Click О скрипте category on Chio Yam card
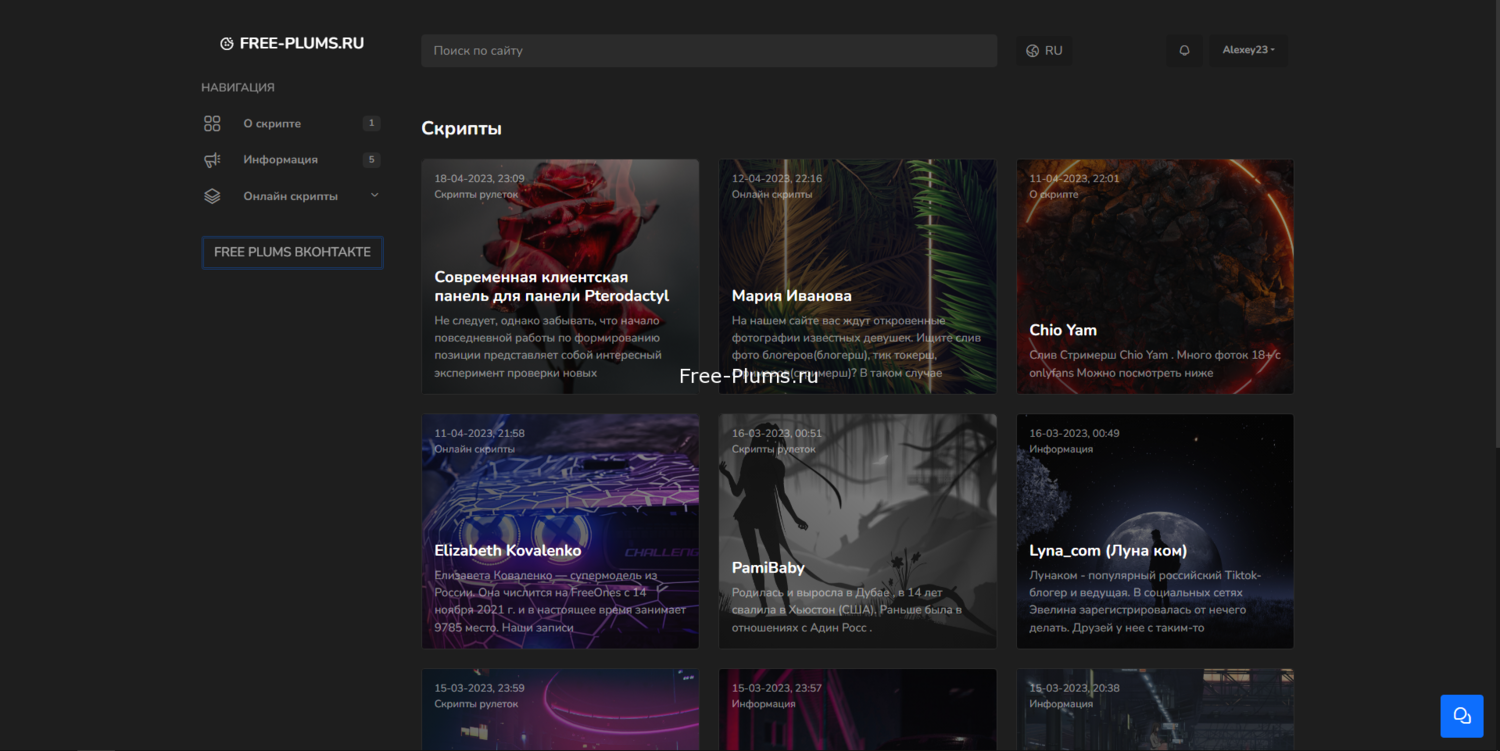This screenshot has width=1500, height=751. coord(1054,195)
